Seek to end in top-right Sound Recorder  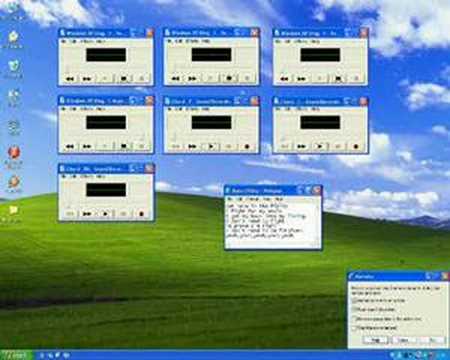pos(302,79)
